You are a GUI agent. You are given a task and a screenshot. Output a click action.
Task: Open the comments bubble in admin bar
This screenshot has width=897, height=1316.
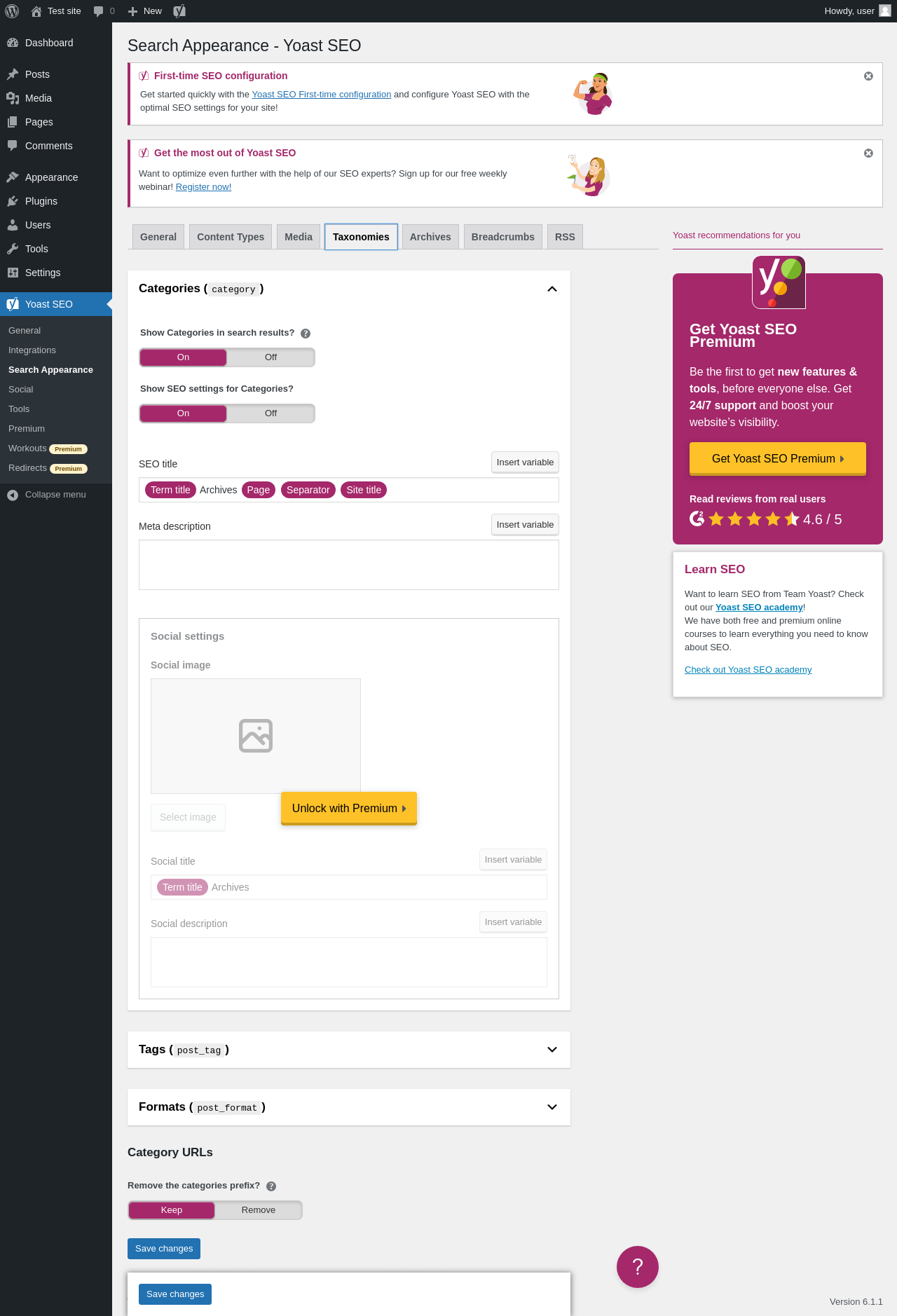coord(98,11)
